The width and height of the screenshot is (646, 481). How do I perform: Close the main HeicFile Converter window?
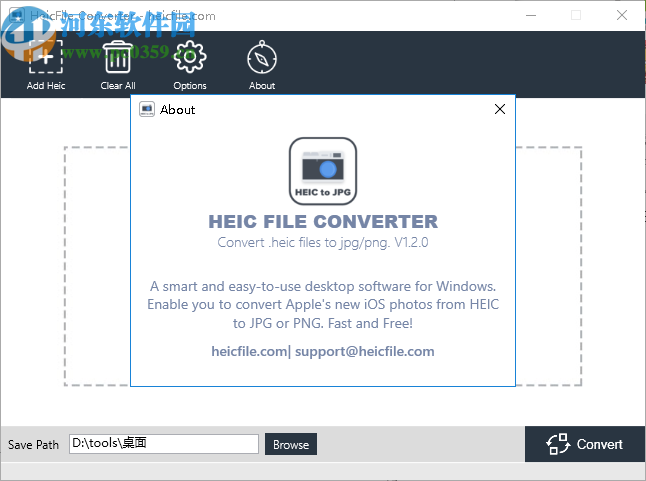(622, 16)
